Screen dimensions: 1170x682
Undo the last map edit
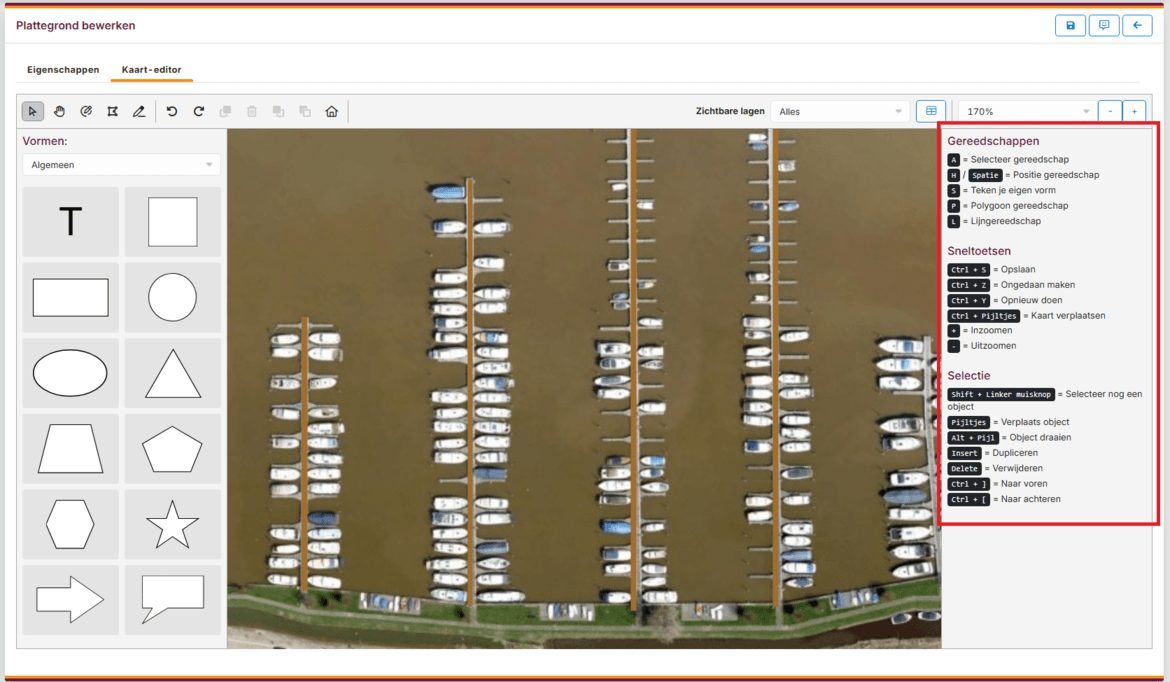tap(172, 111)
